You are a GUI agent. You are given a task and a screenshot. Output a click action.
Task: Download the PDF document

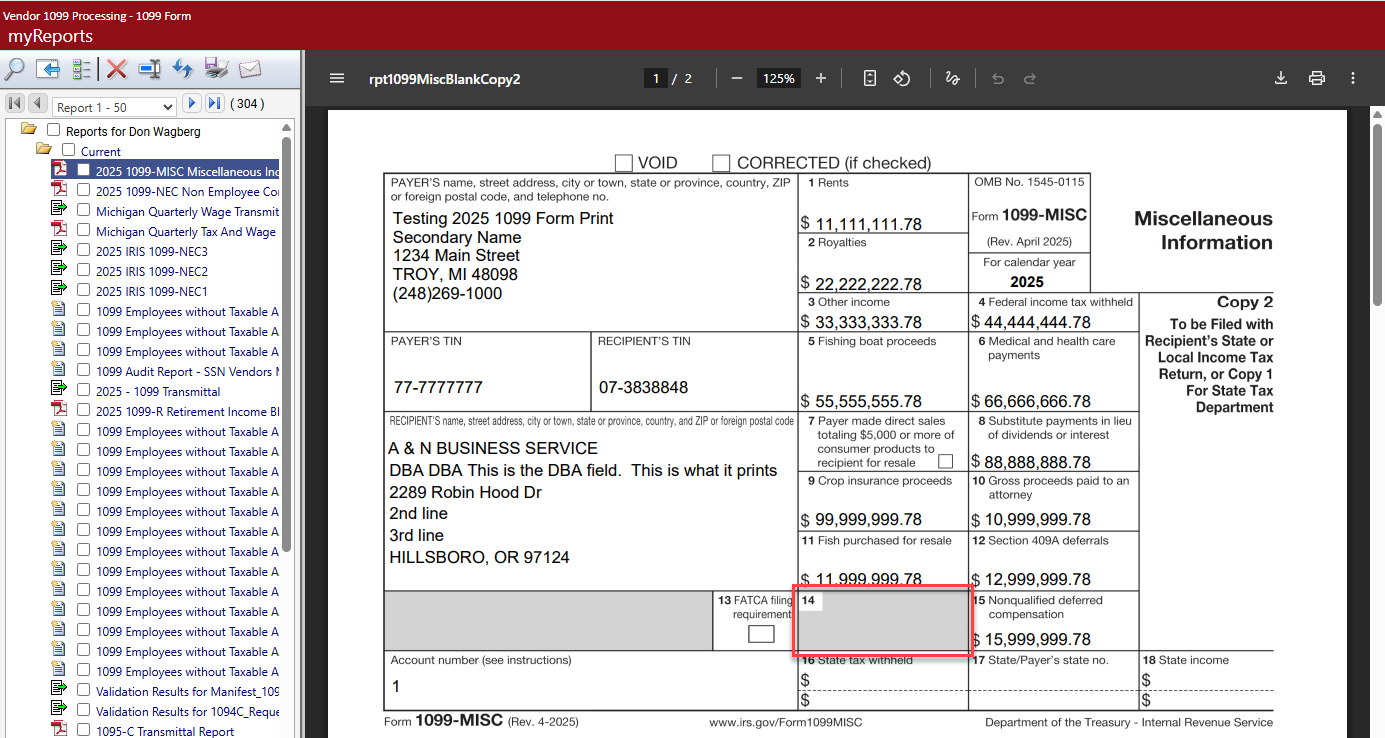(1280, 78)
